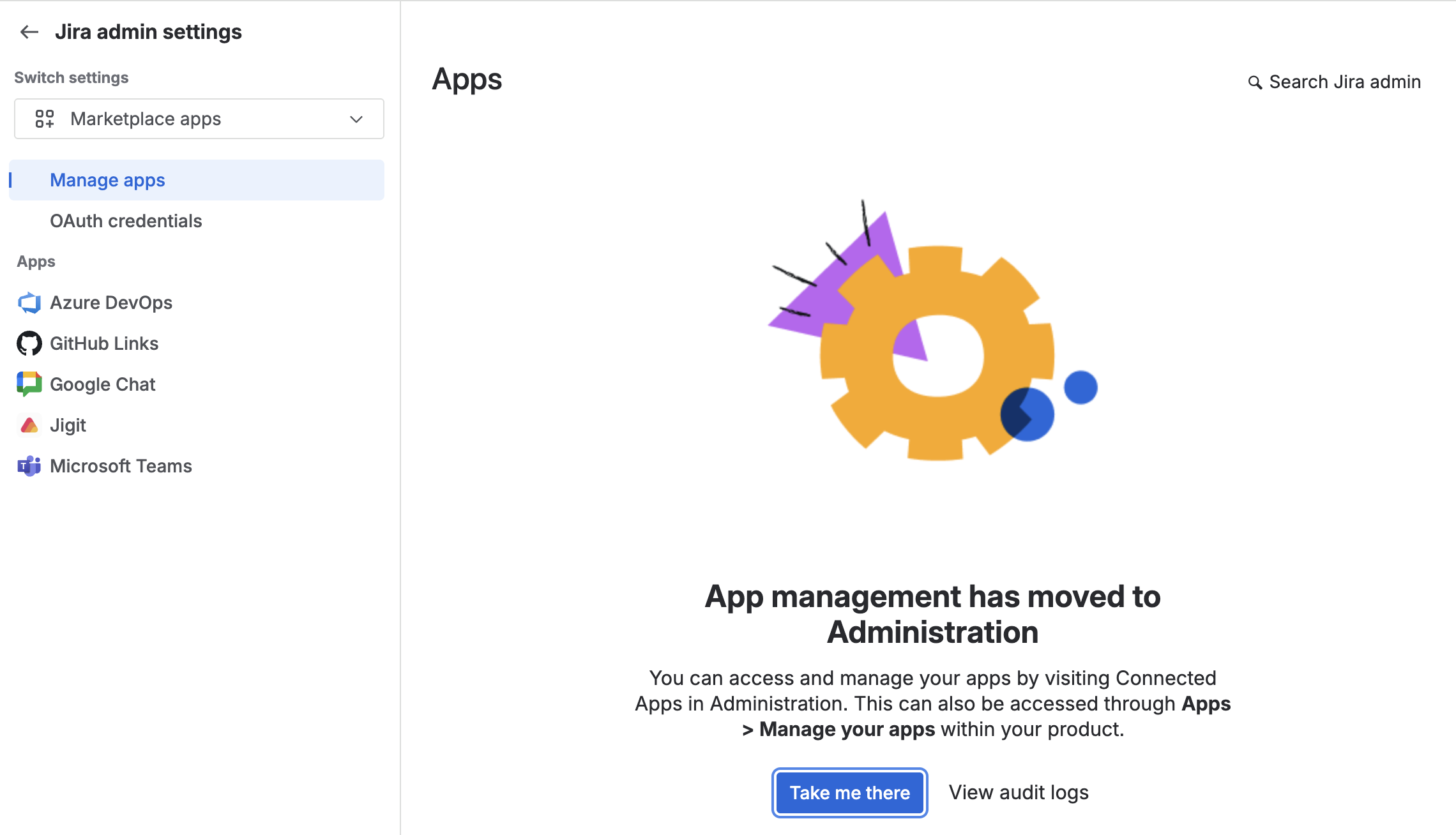Click the Microsoft Teams app icon
This screenshot has width=1456, height=835.
click(x=29, y=466)
